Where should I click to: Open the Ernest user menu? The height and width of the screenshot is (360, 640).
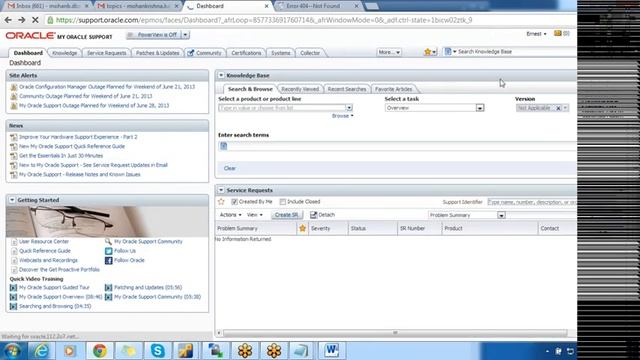(536, 34)
